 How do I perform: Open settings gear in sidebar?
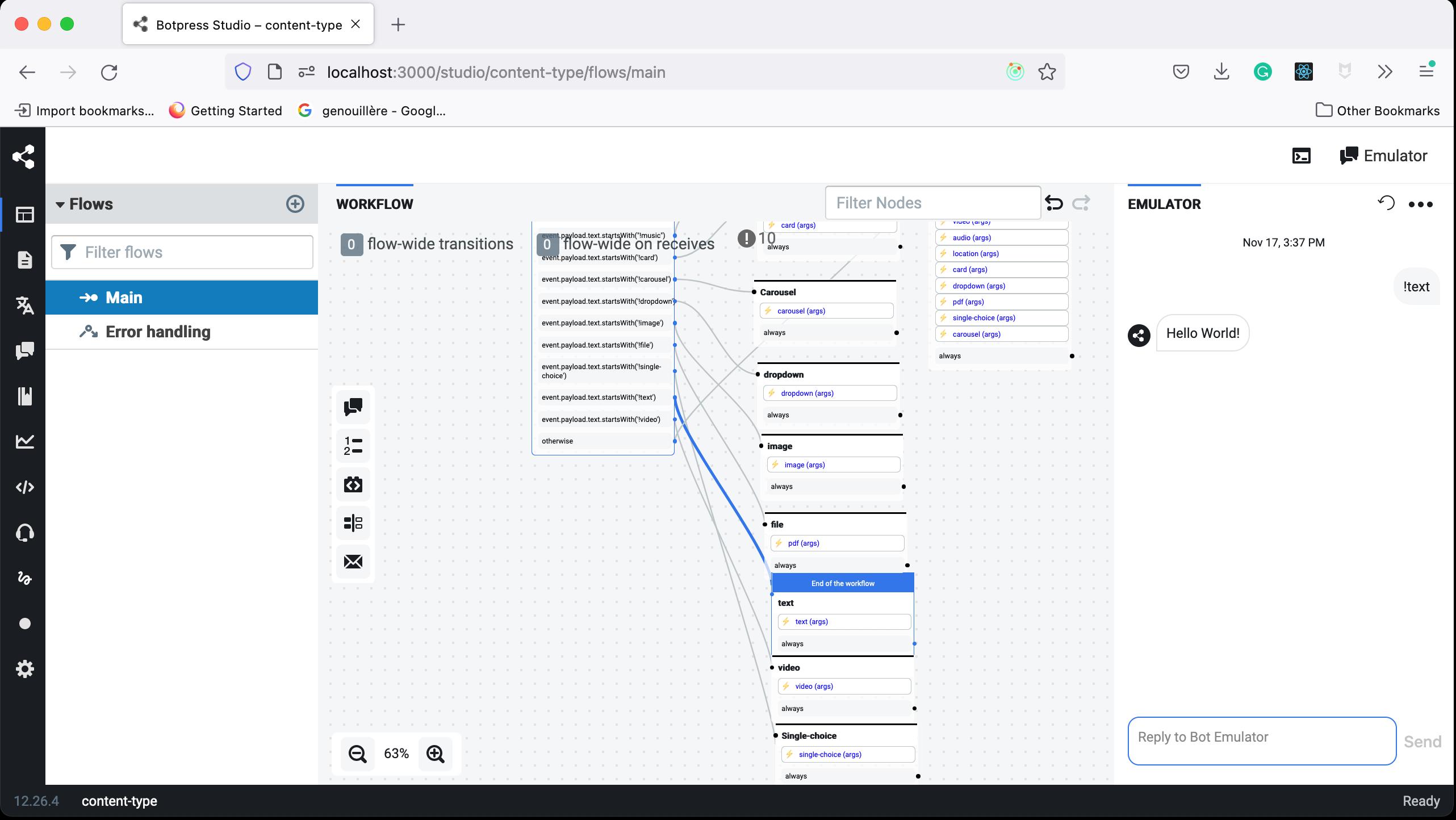[x=24, y=669]
